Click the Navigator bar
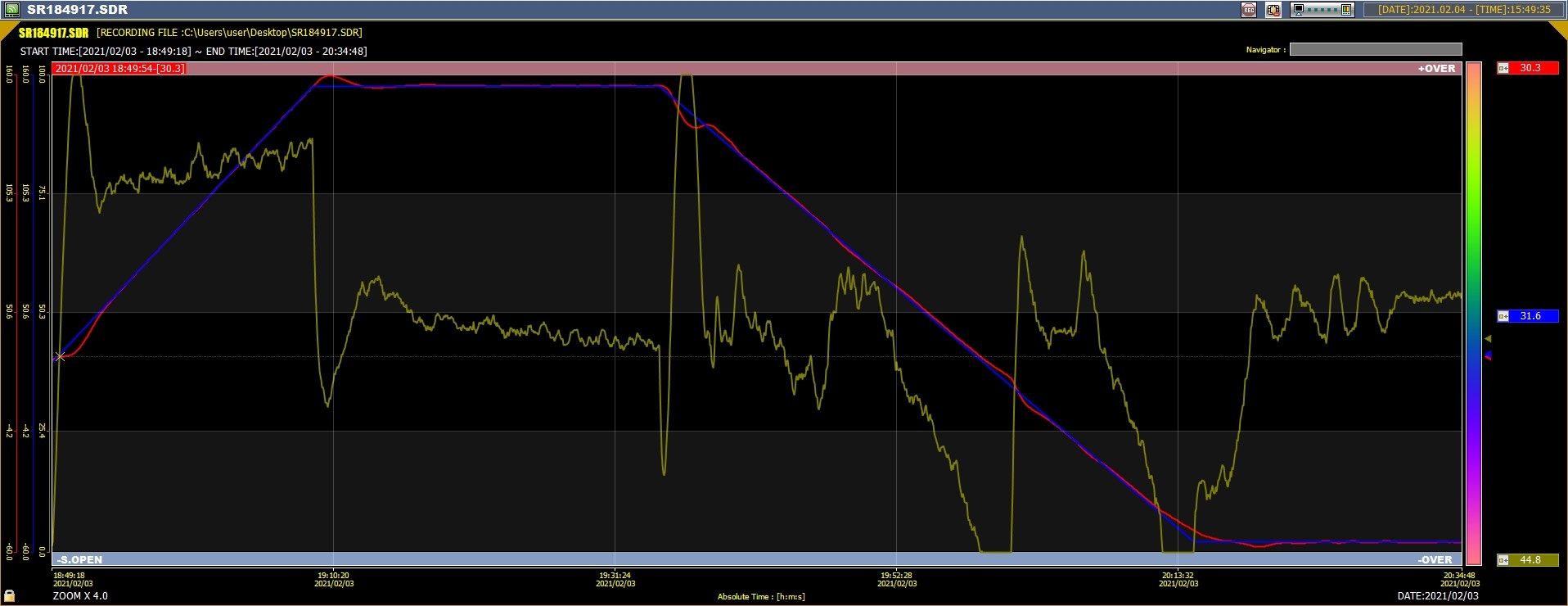This screenshot has width=1568, height=606. tap(1375, 50)
